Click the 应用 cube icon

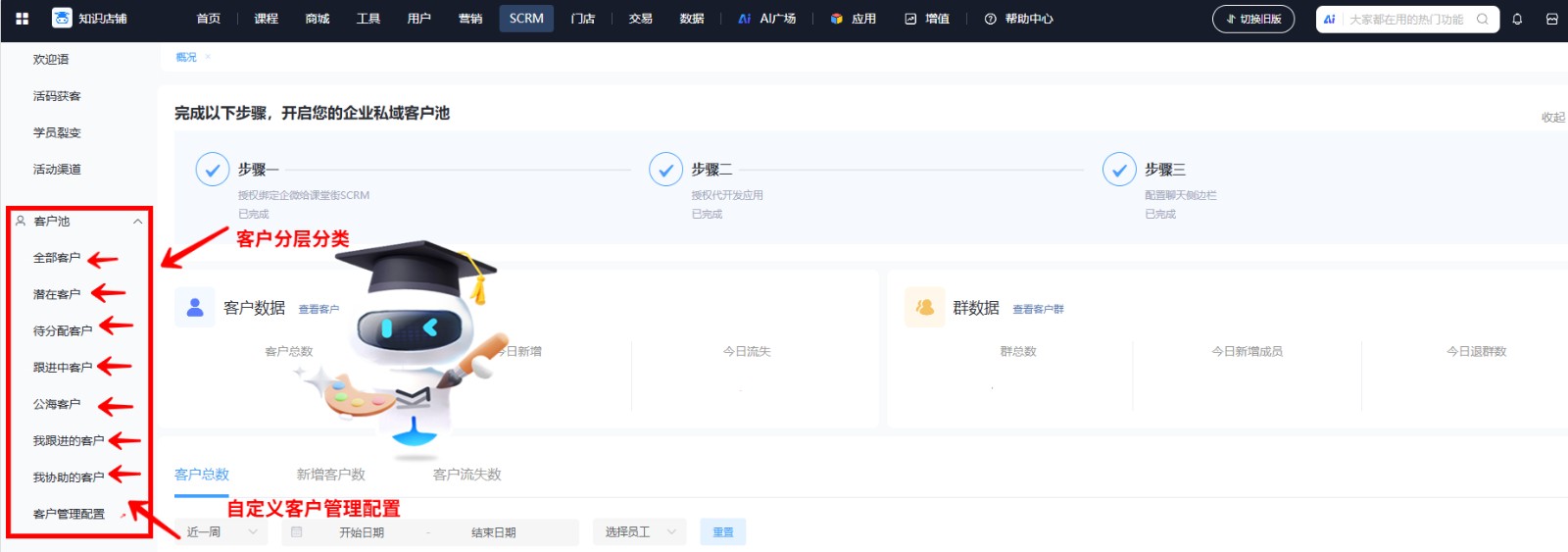836,19
